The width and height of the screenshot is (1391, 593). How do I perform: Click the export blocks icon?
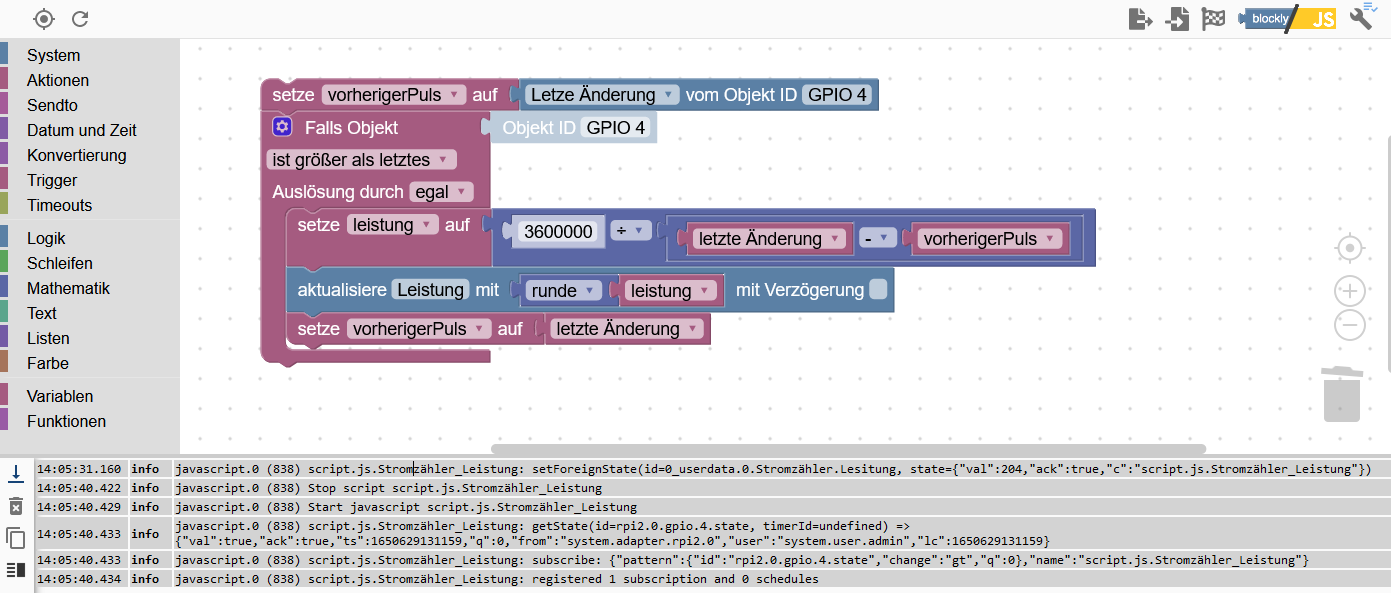pyautogui.click(x=1140, y=18)
